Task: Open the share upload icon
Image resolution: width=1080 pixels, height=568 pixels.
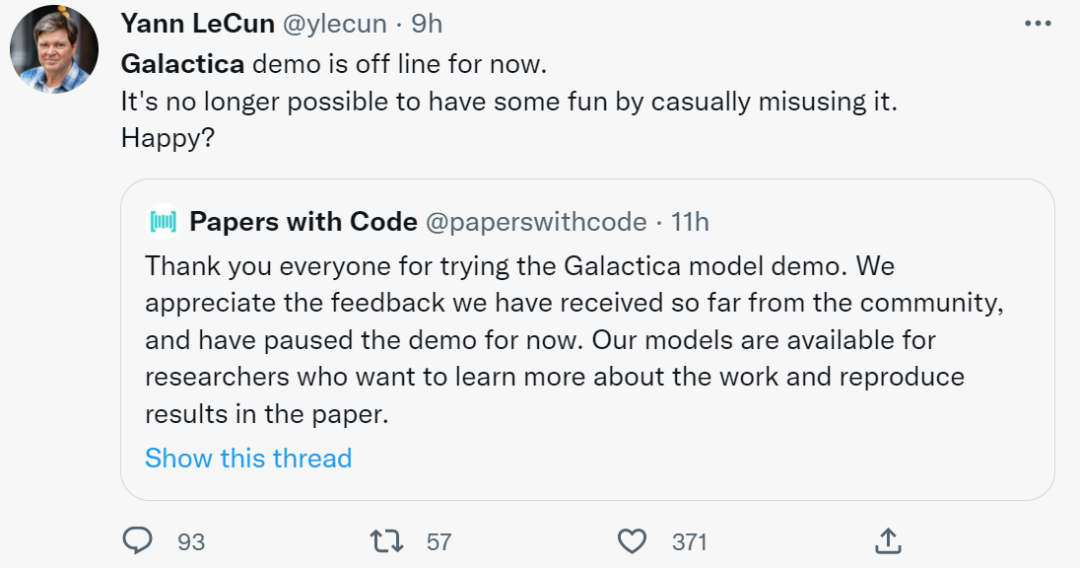Action: coord(887,541)
